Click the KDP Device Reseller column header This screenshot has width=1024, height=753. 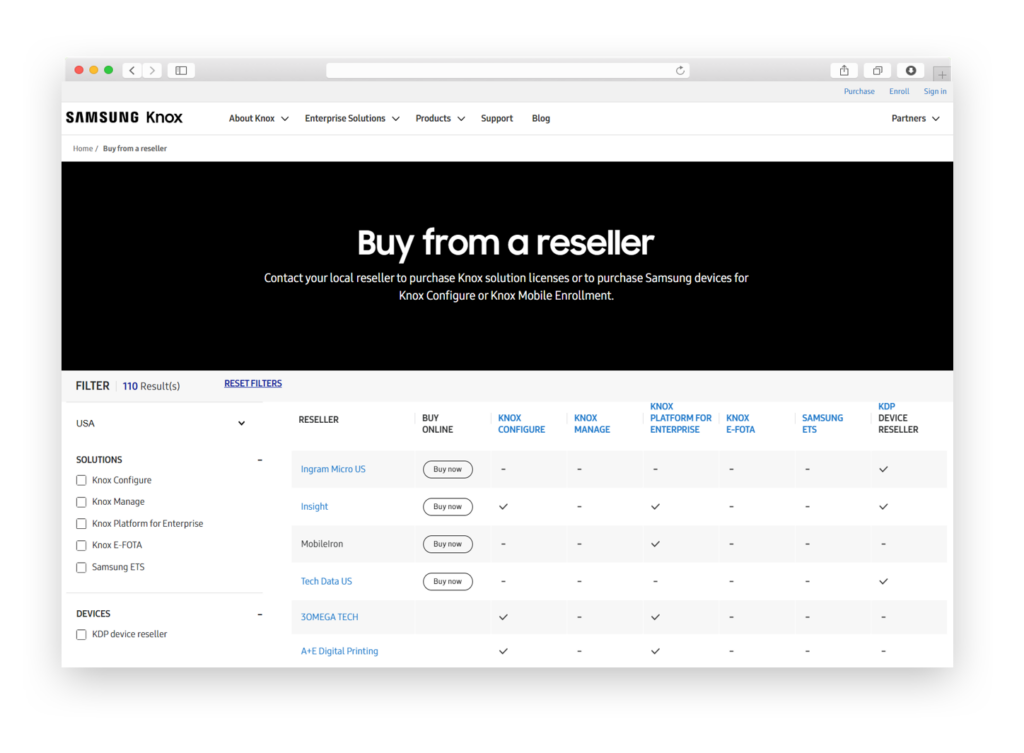point(898,418)
